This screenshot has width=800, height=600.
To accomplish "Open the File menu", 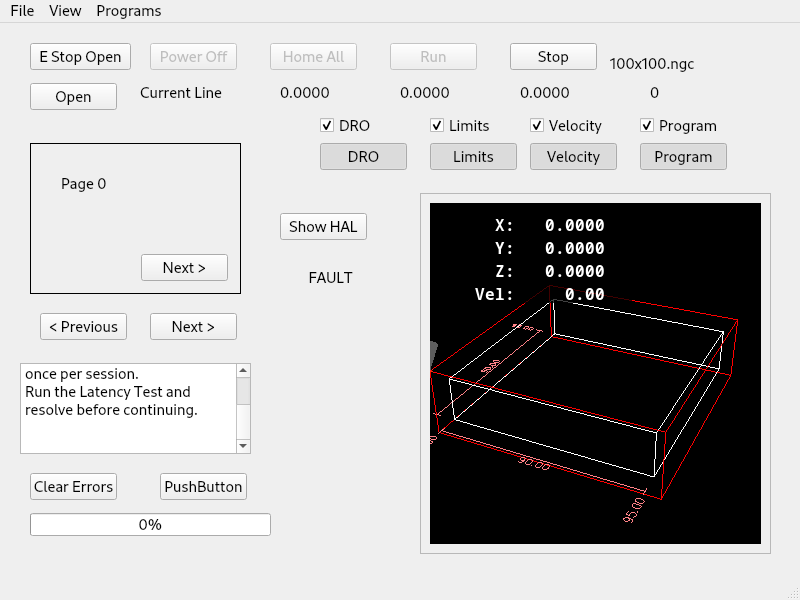I will point(22,11).
